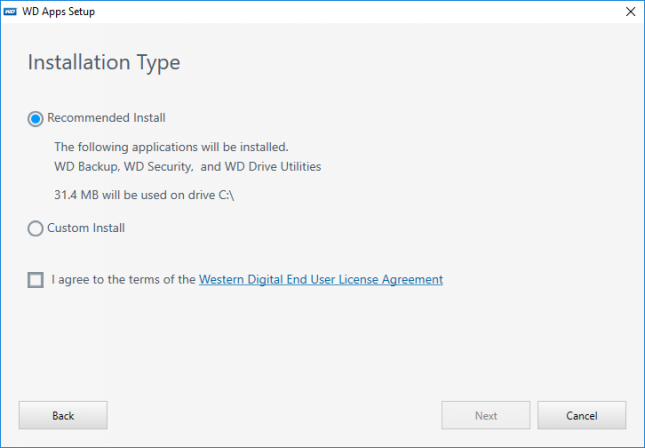Open Western Digital End User License Agreement link
Viewport: 645px width, 448px height.
pos(321,279)
